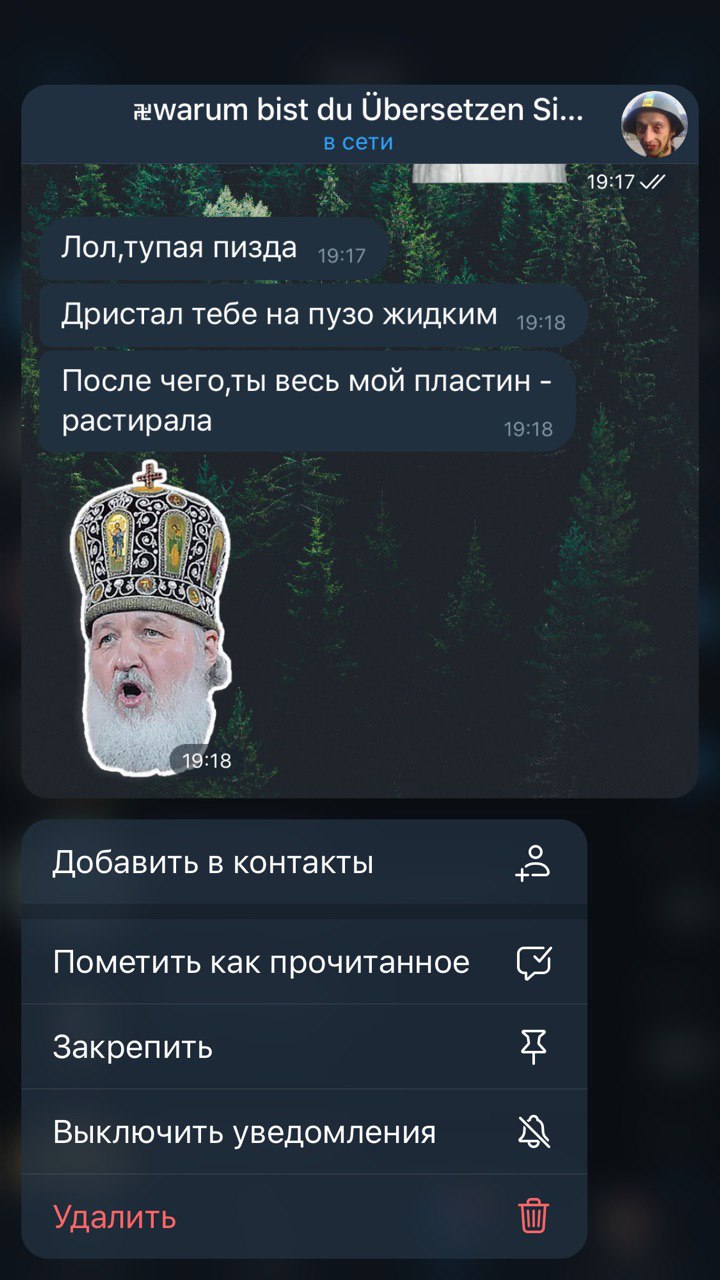This screenshot has width=720, height=1280.
Task: Tap the double checkmark read receipt
Action: tap(653, 182)
